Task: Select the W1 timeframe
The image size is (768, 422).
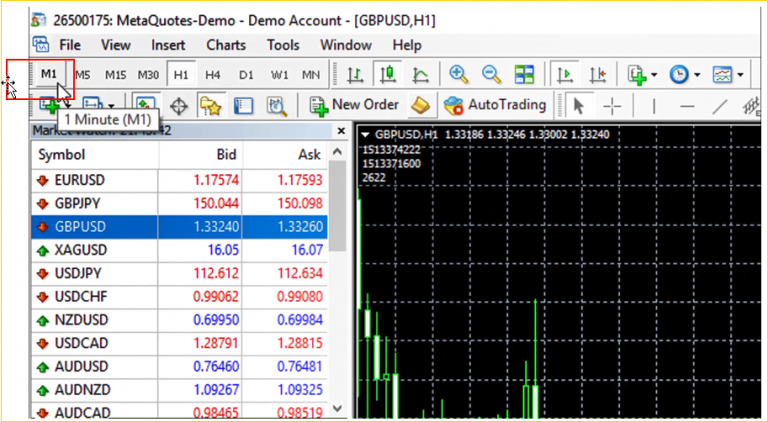Action: tap(280, 75)
